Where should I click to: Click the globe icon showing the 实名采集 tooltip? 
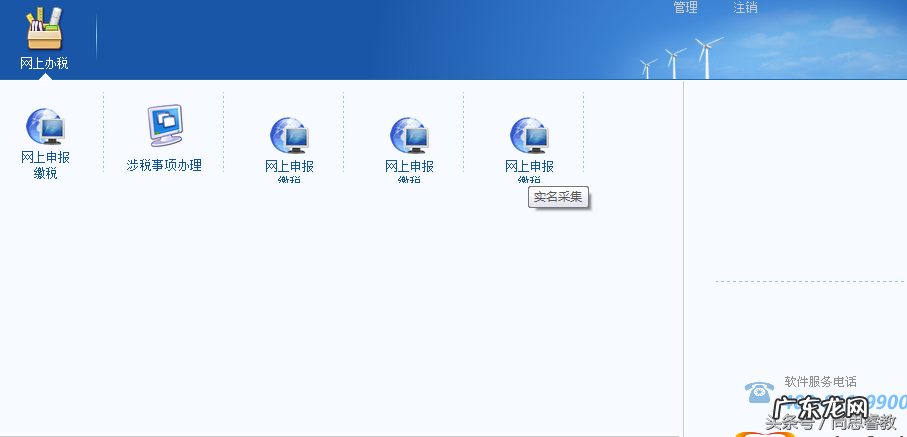529,135
